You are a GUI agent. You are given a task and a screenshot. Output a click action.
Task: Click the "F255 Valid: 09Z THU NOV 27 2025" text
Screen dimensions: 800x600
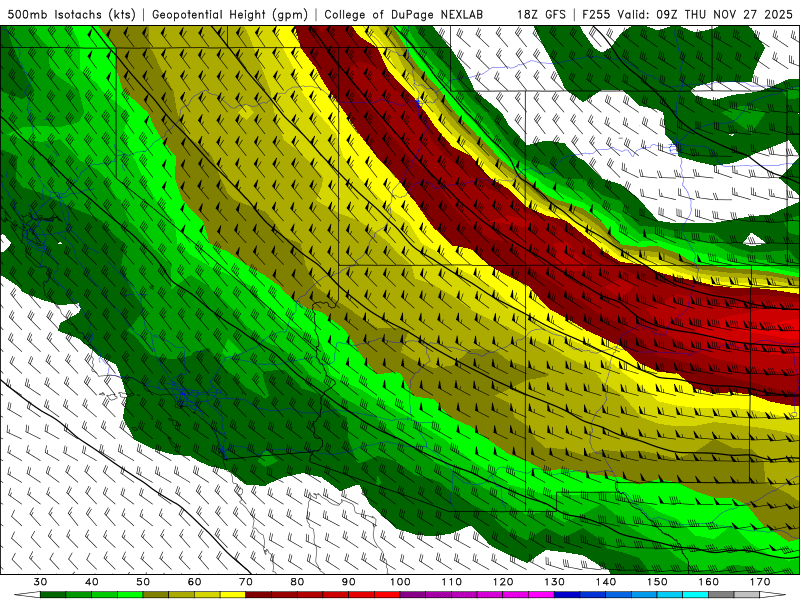coord(687,14)
